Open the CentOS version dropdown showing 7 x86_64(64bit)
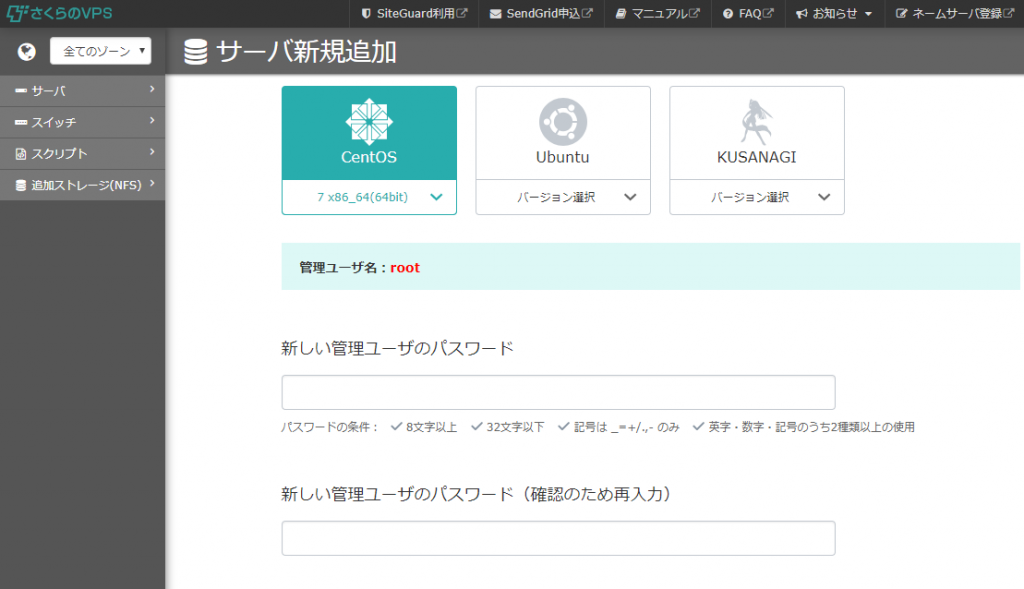 (x=369, y=197)
